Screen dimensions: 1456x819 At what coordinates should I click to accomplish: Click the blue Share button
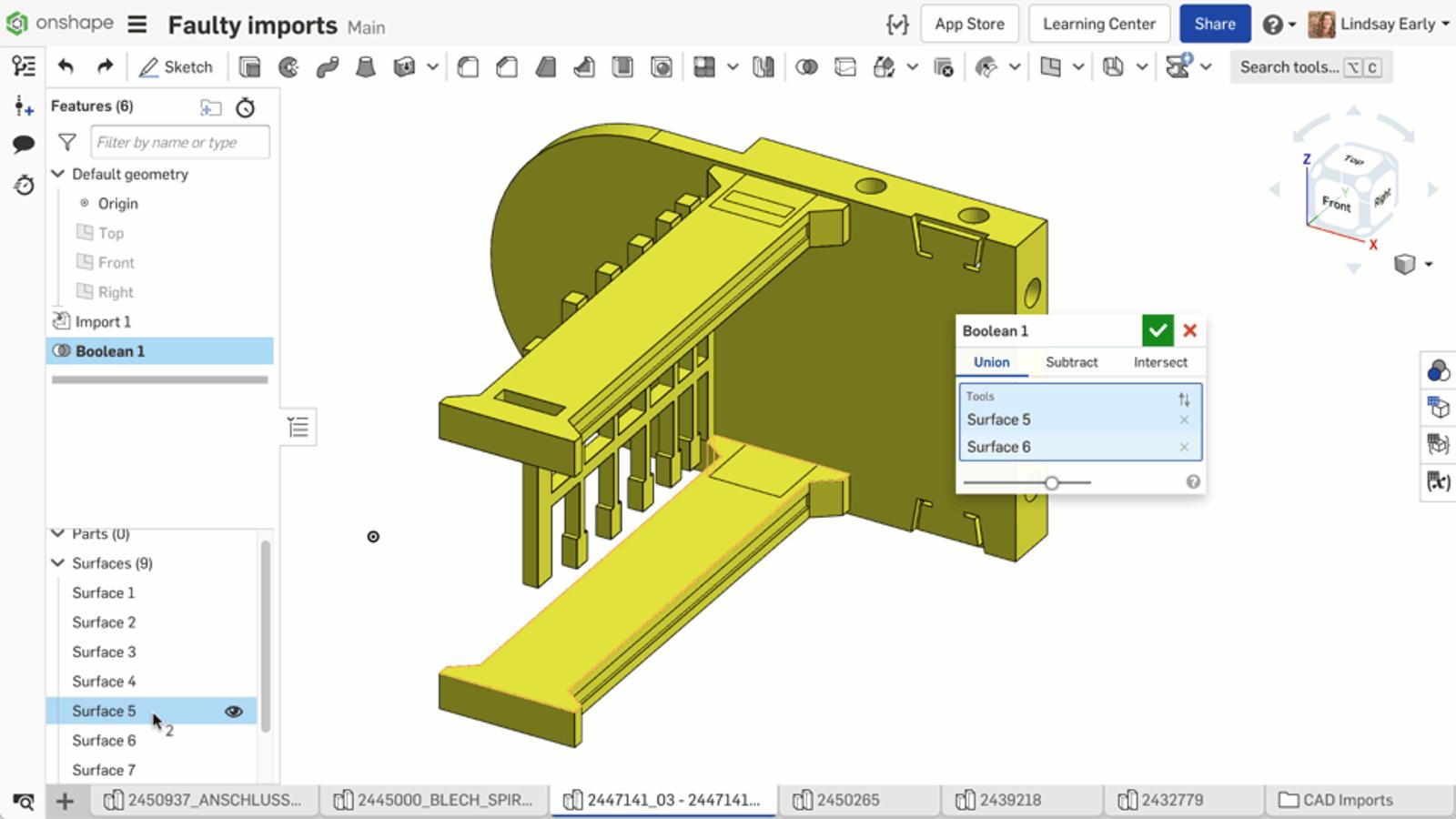tap(1214, 25)
